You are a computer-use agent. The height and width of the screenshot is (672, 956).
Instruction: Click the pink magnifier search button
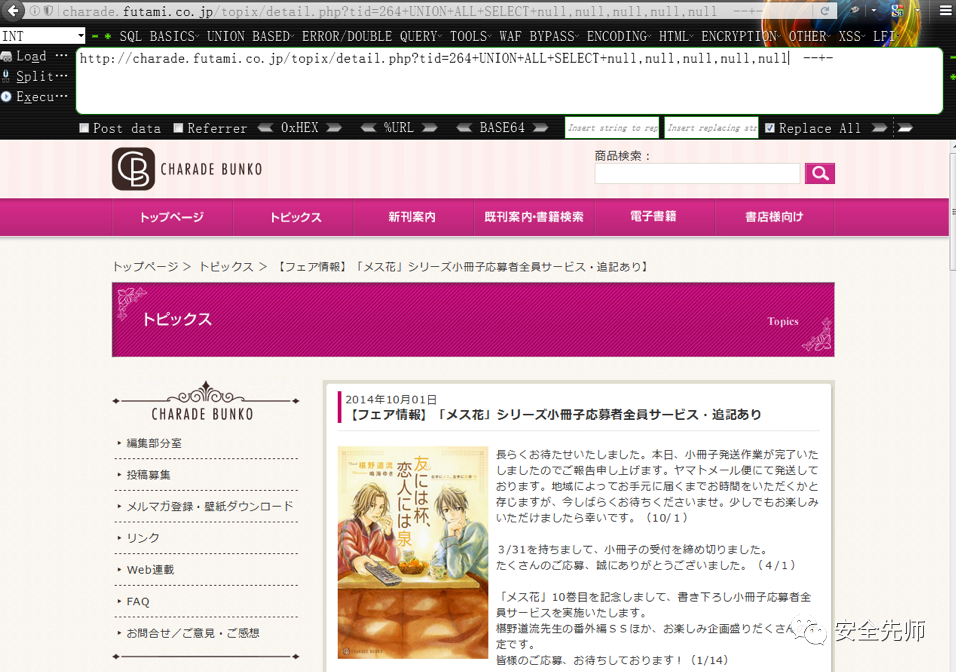pos(819,173)
